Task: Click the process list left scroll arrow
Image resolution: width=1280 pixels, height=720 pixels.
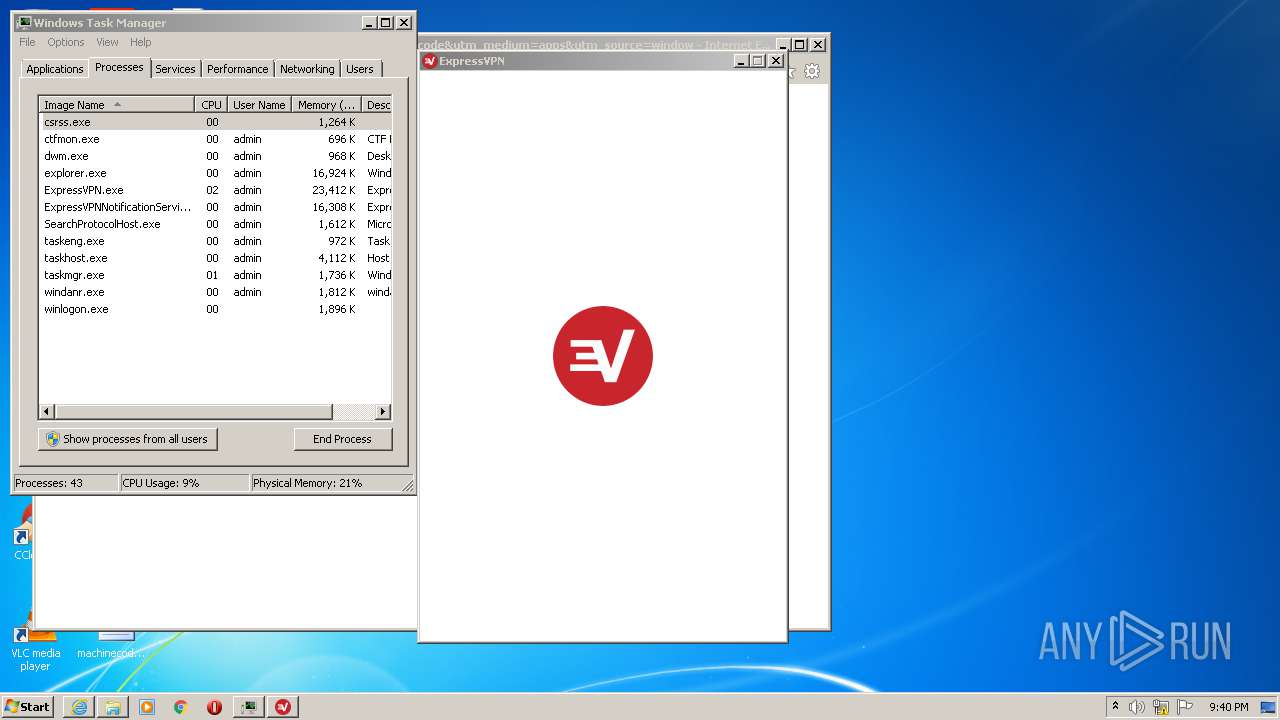Action: click(47, 412)
